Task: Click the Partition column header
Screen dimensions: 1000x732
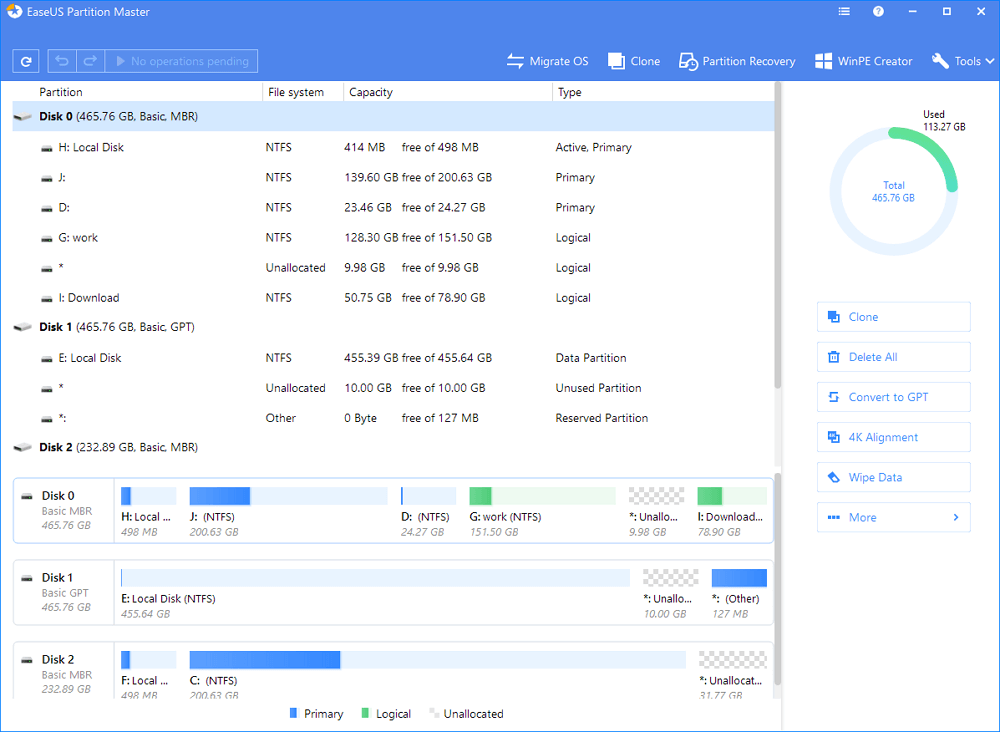Action: 136,92
